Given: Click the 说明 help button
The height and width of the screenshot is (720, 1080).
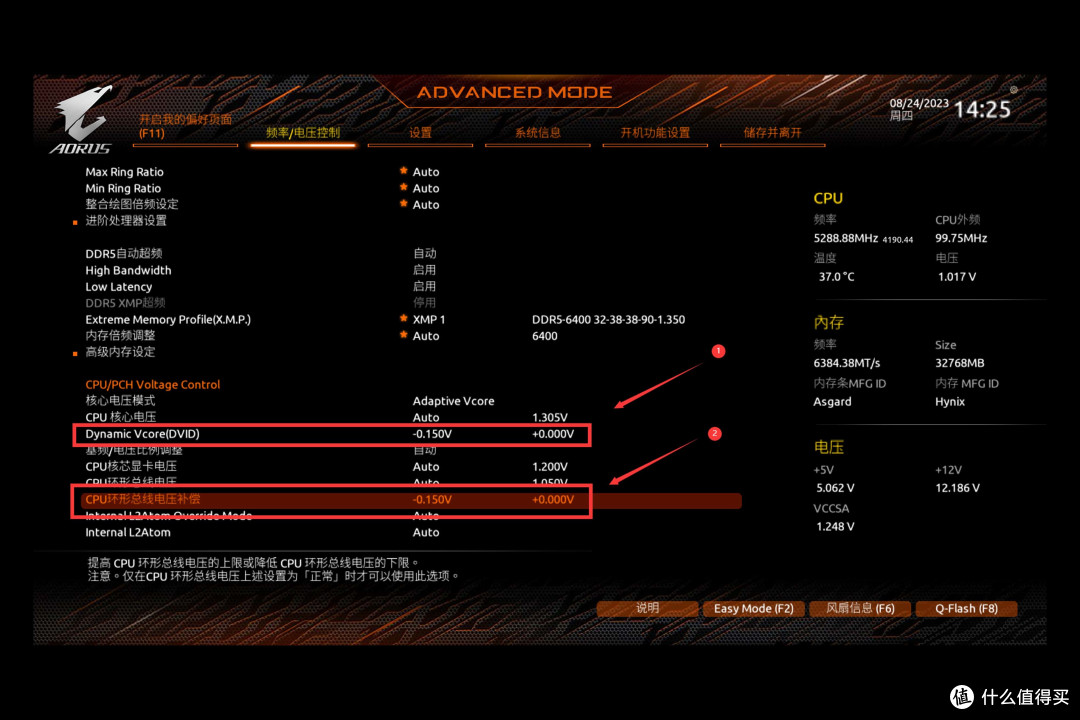Looking at the screenshot, I should 647,608.
